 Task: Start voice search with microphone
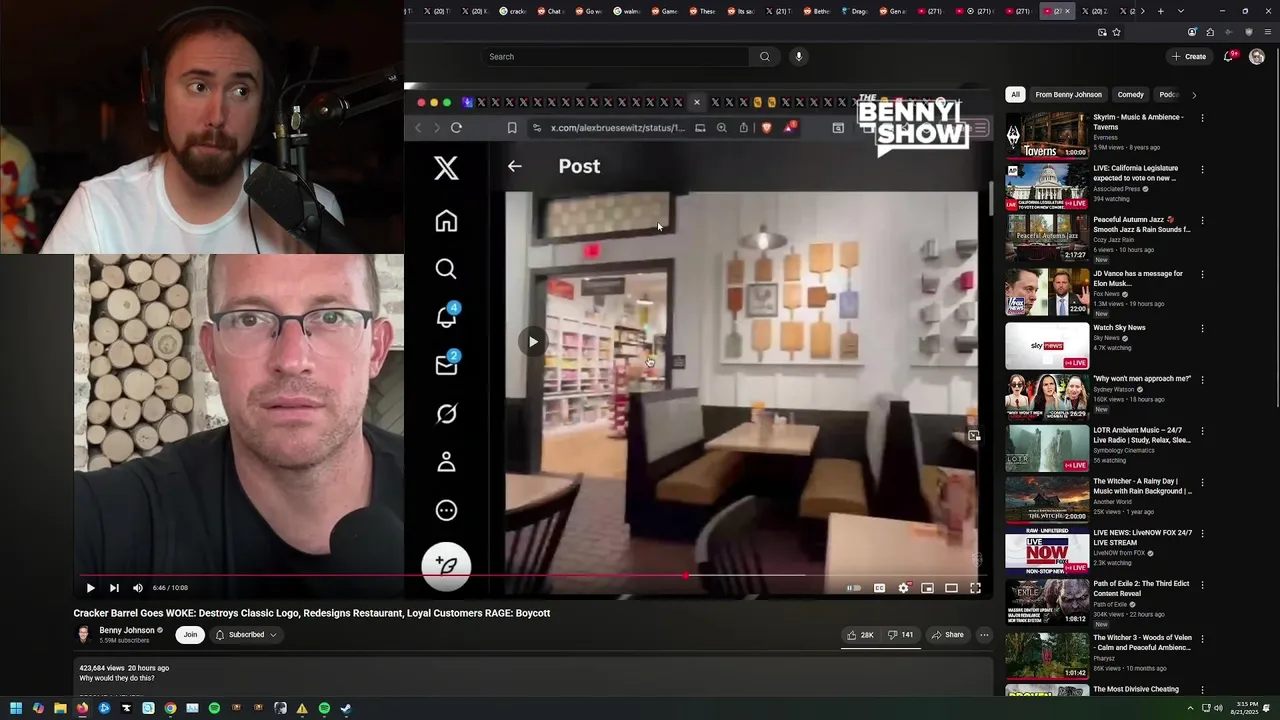pyautogui.click(x=798, y=57)
